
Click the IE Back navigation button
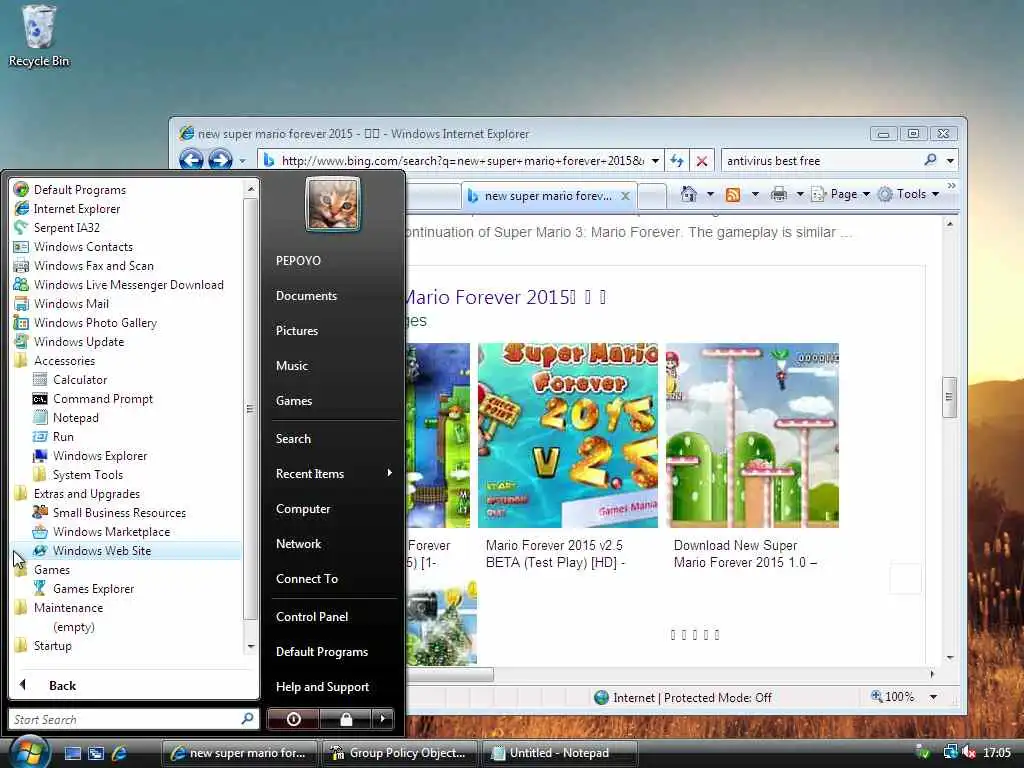(191, 160)
